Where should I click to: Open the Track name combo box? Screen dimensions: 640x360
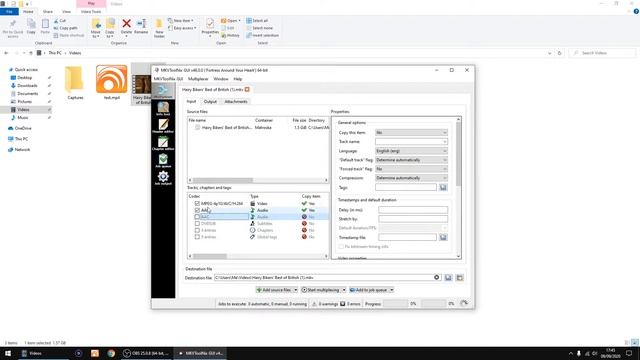click(x=411, y=142)
